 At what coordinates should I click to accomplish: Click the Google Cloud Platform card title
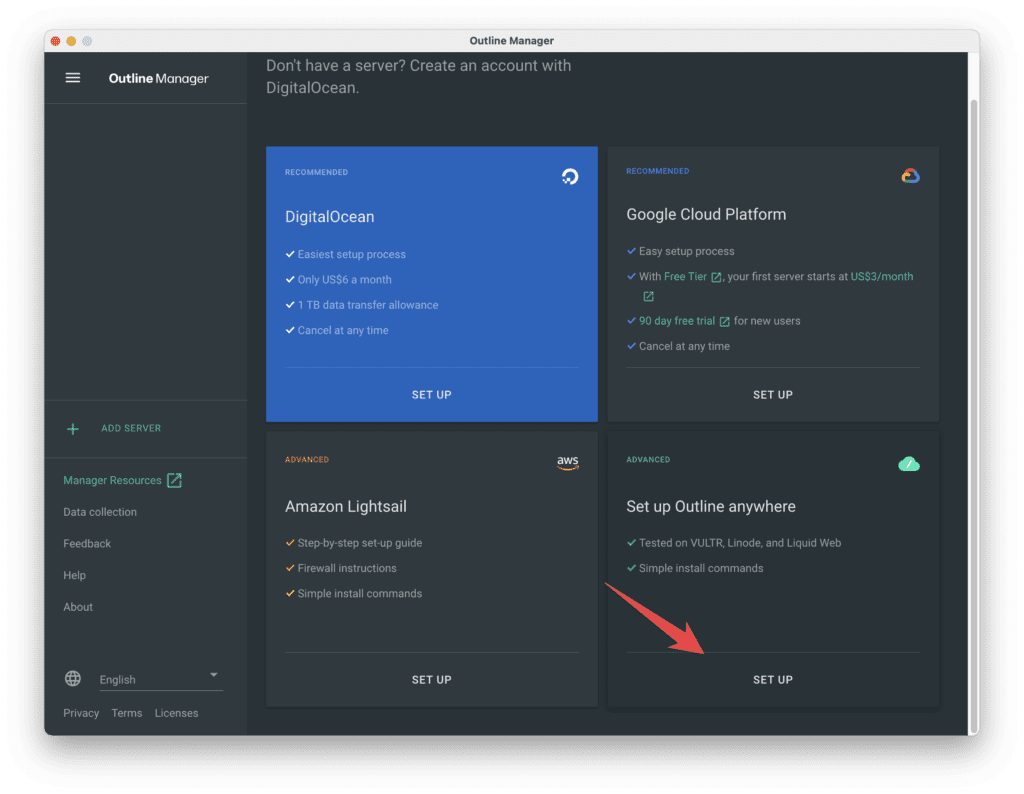706,215
